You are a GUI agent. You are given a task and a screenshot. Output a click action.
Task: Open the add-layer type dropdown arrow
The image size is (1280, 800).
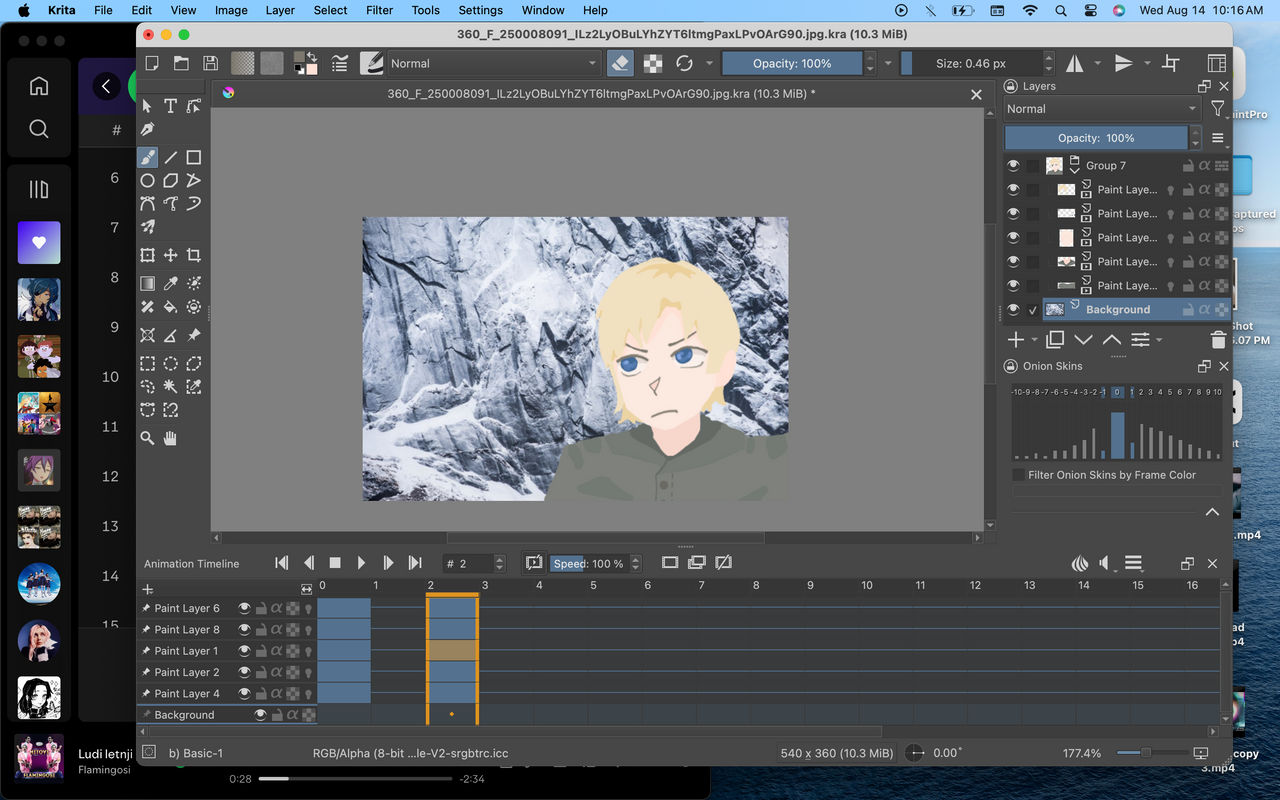pos(1033,341)
